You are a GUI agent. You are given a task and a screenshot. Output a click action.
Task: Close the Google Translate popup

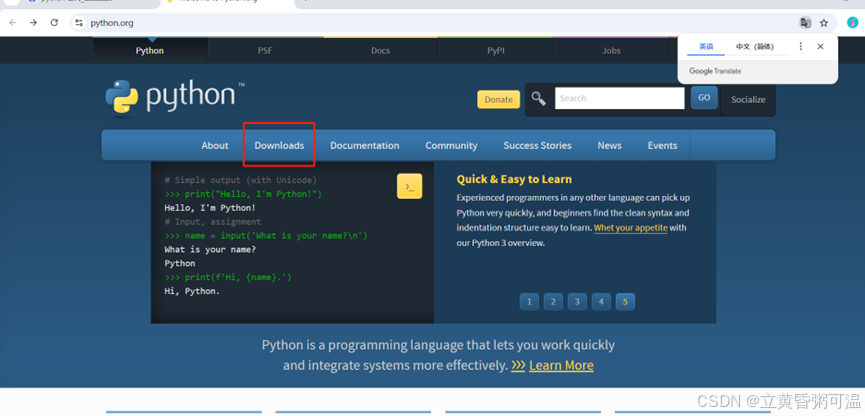coord(820,46)
